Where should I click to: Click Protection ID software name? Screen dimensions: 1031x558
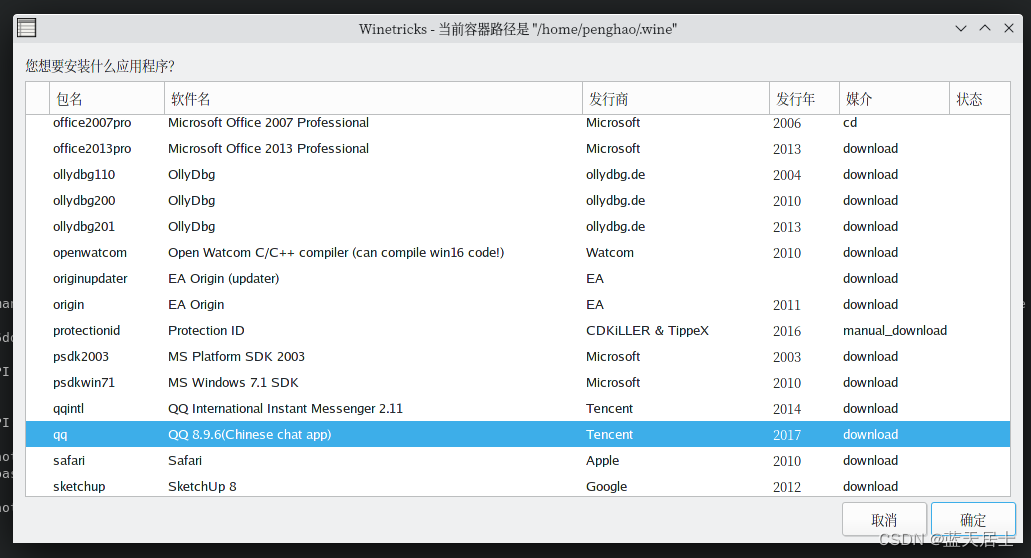[x=206, y=331]
